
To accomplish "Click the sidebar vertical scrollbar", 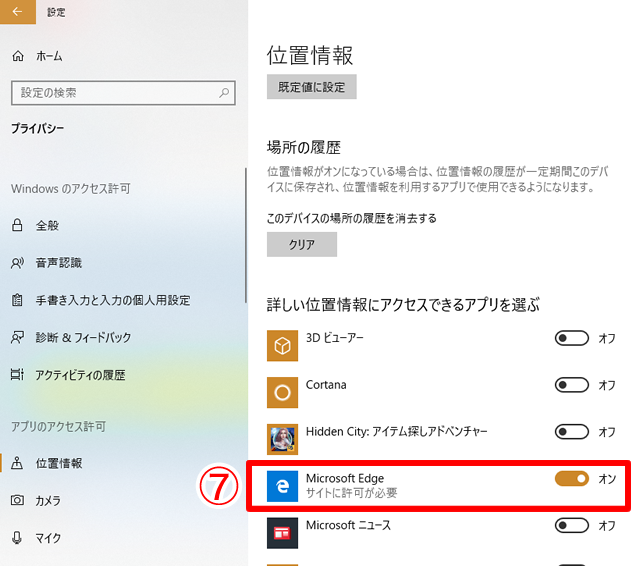I will click(246, 235).
